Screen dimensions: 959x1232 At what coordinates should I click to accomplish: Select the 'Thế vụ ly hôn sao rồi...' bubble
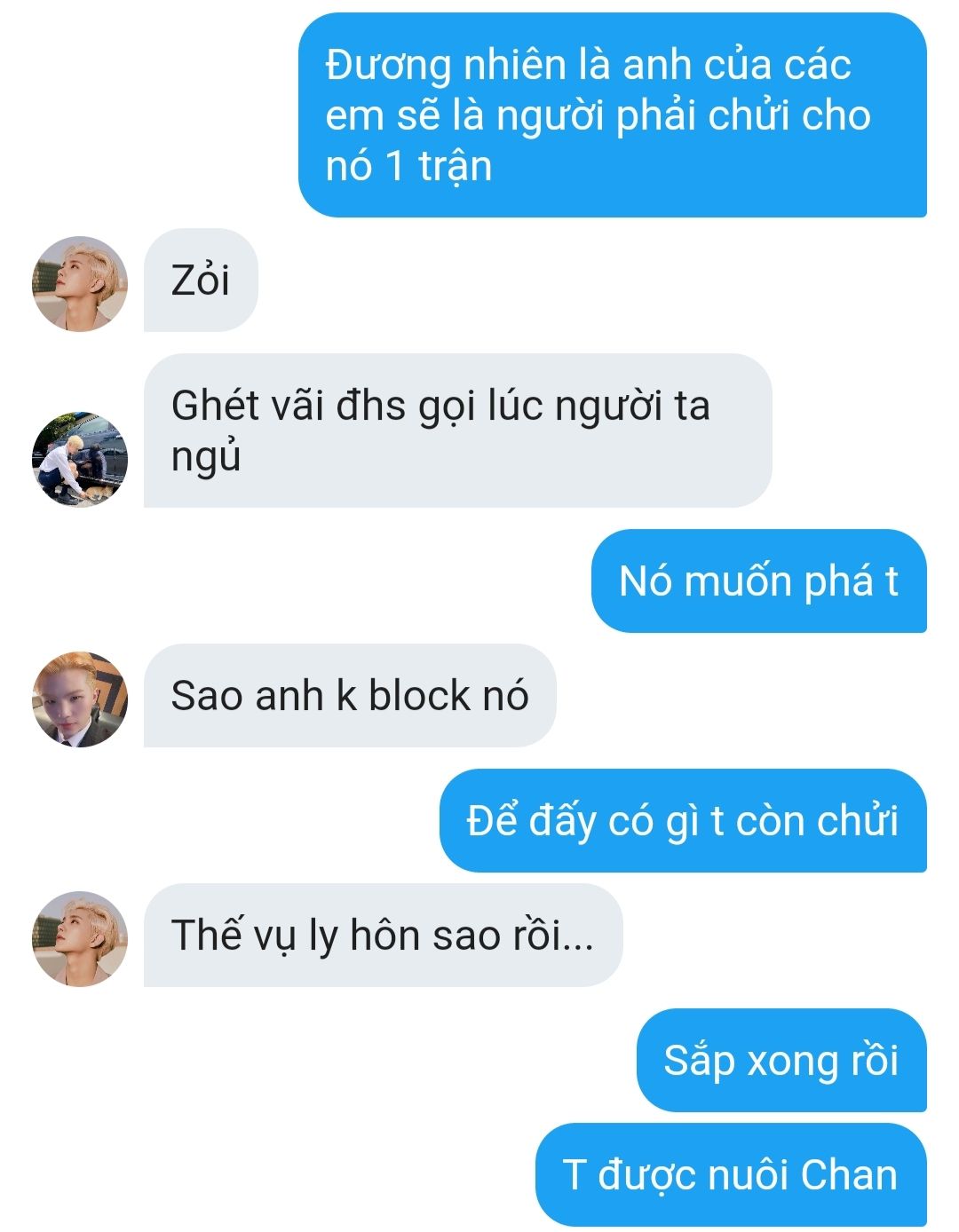tap(383, 936)
